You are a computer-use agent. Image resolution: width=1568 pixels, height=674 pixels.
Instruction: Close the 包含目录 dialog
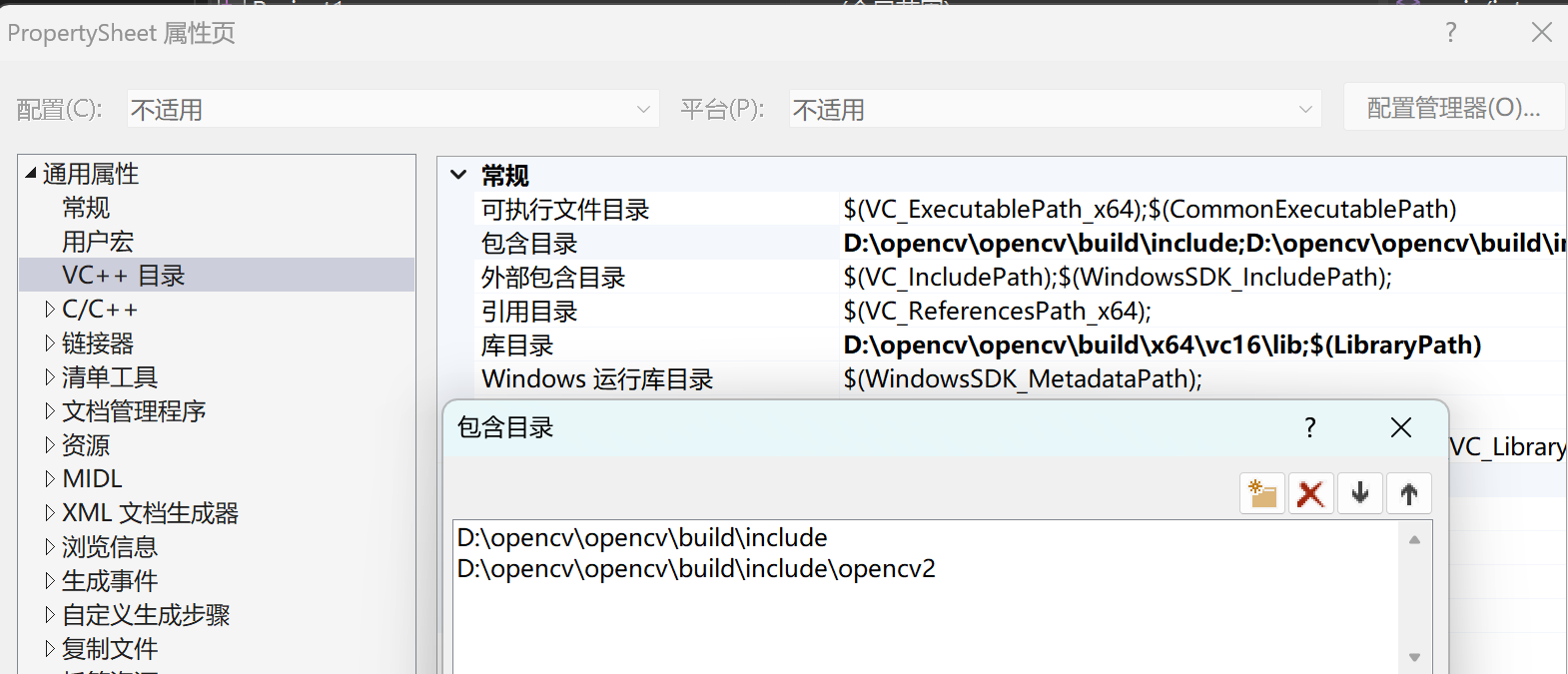1399,427
